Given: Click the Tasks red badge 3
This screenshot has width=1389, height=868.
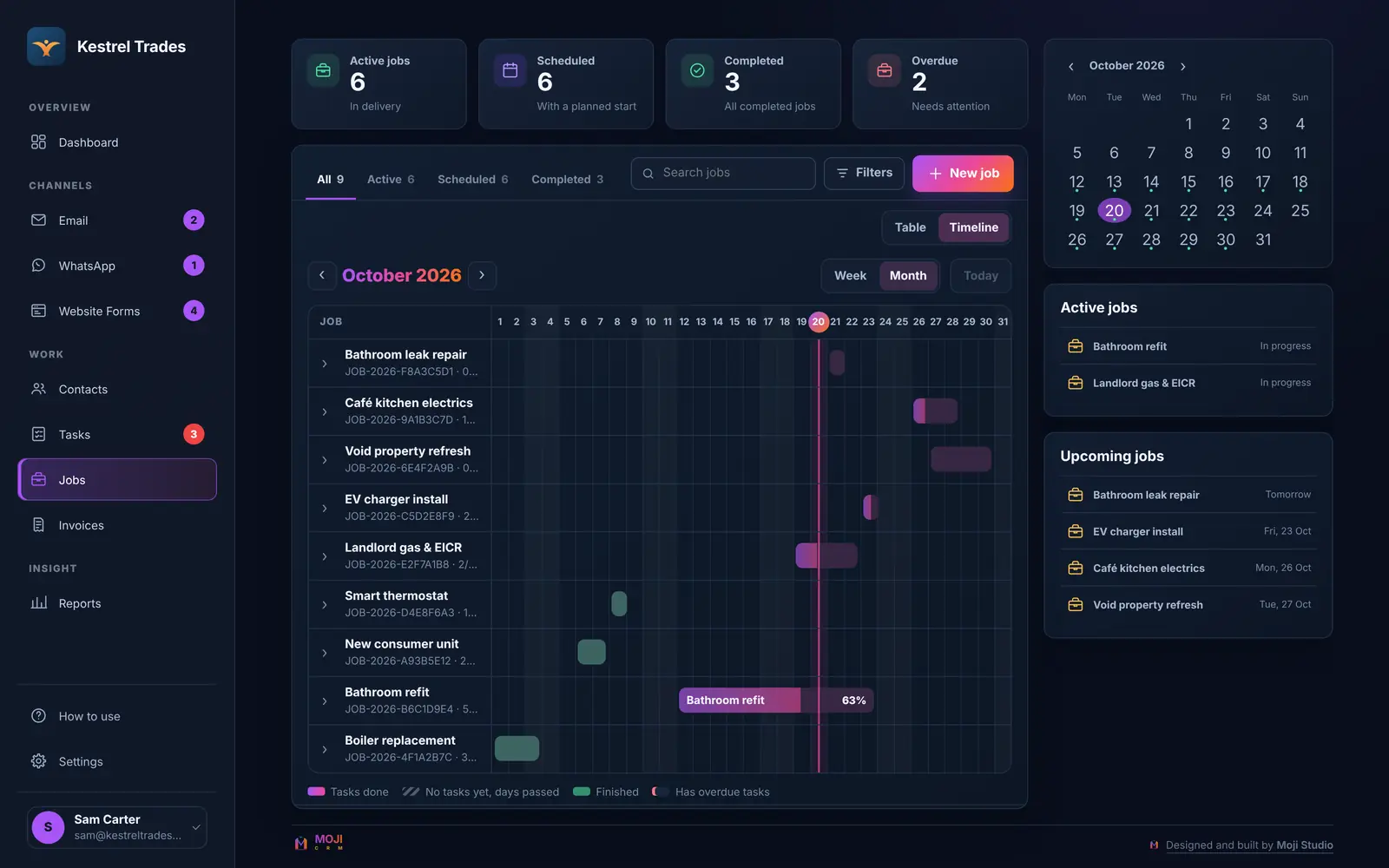Looking at the screenshot, I should point(194,434).
